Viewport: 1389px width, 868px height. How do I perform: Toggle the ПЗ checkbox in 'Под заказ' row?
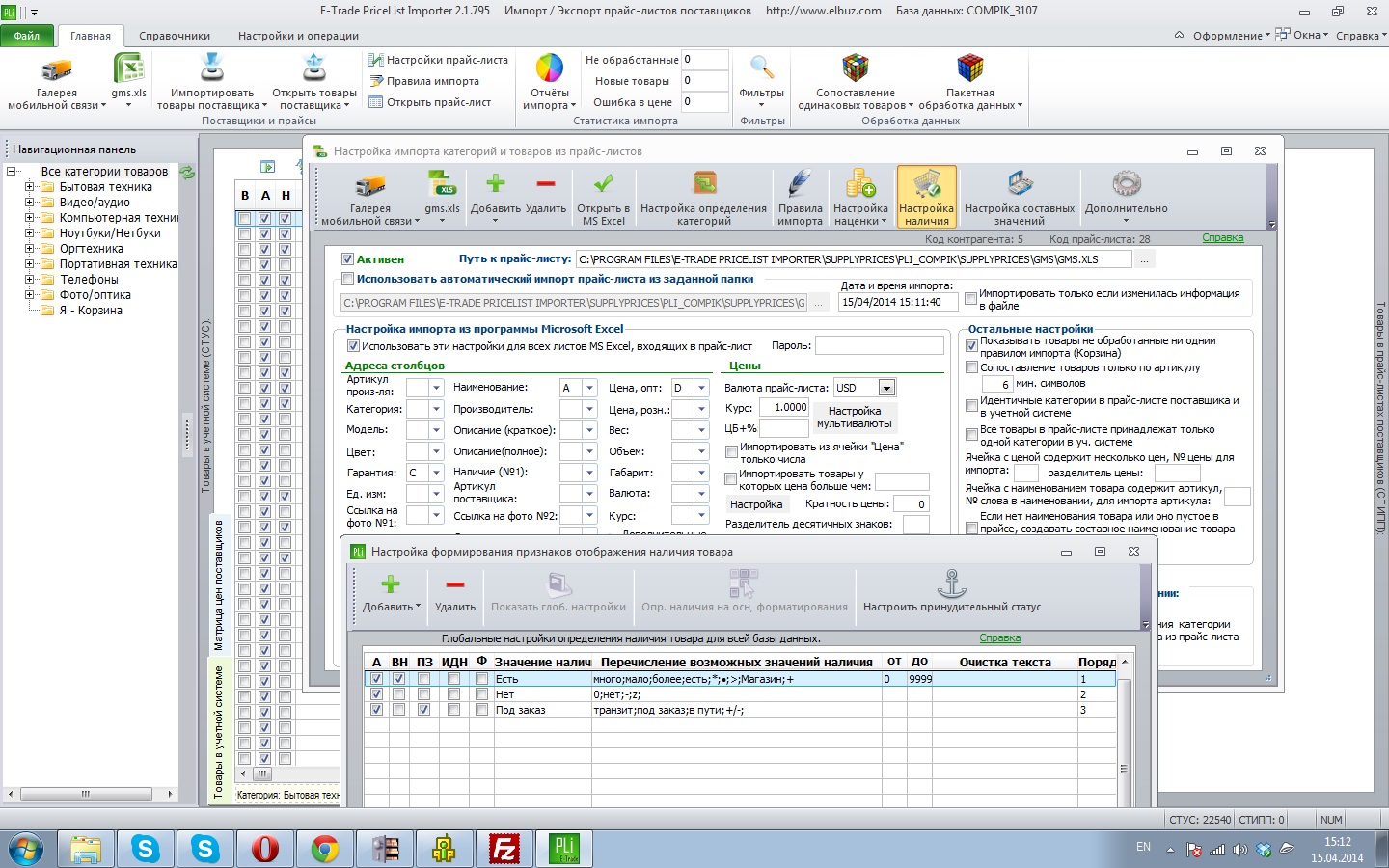(424, 710)
